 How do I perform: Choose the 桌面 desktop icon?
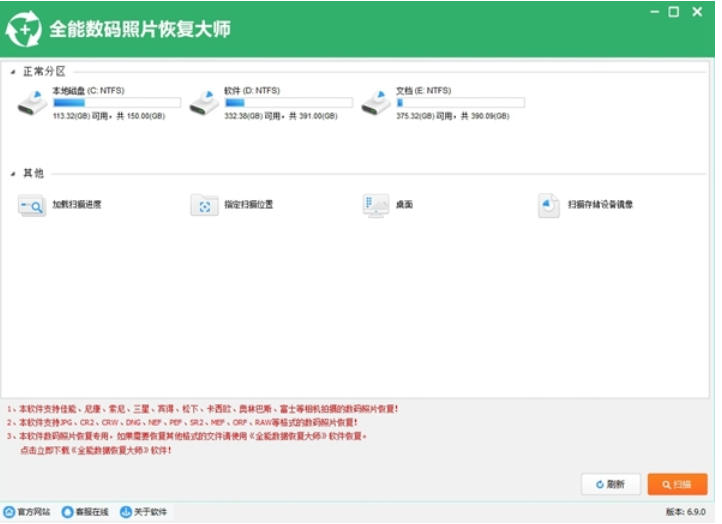376,205
